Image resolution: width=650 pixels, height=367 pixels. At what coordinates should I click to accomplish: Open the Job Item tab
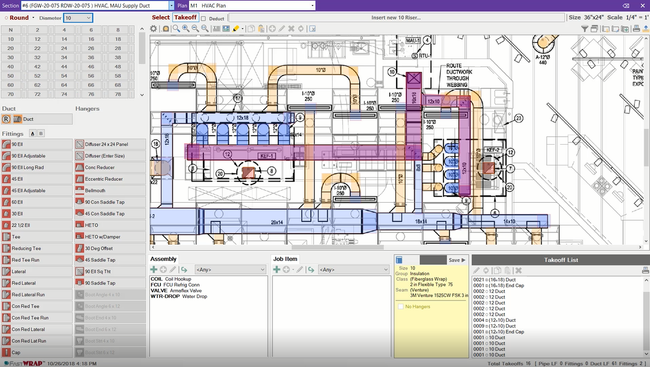point(285,259)
